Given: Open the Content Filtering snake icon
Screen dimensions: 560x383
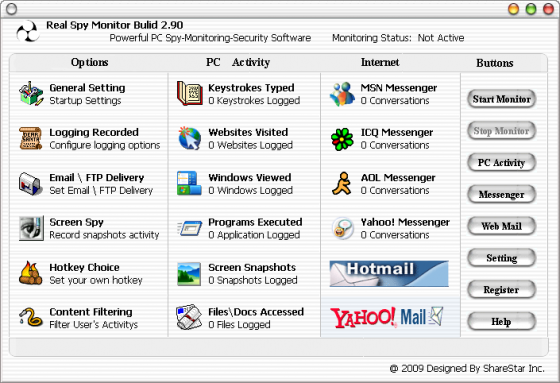Looking at the screenshot, I should (x=31, y=317).
